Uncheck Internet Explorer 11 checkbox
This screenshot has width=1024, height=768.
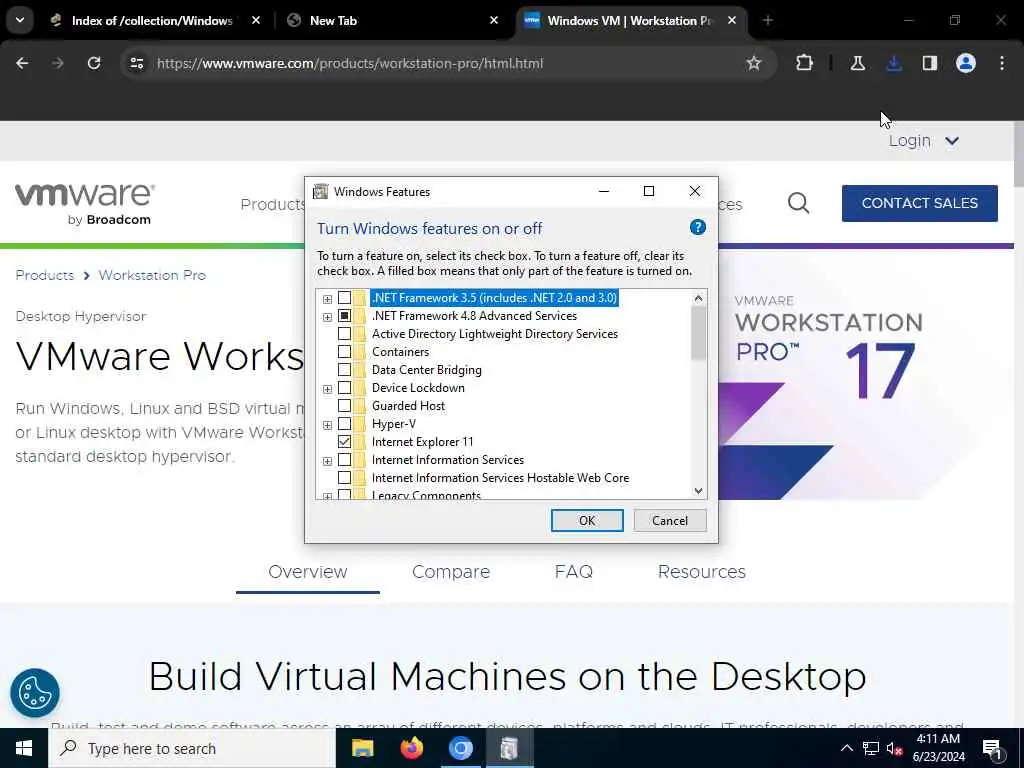pyautogui.click(x=344, y=442)
